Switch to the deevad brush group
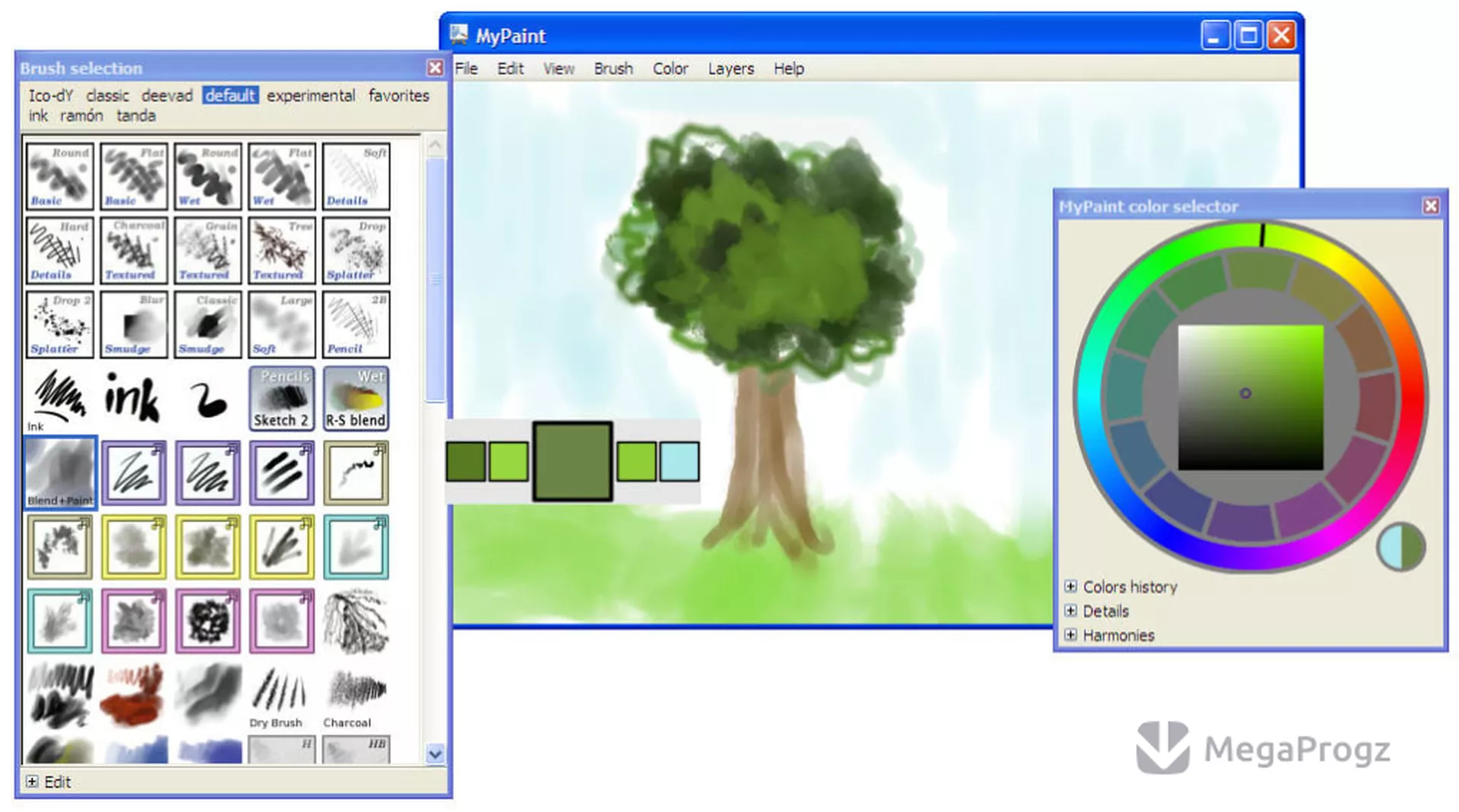Viewport: 1459px width, 812px height. 167,96
